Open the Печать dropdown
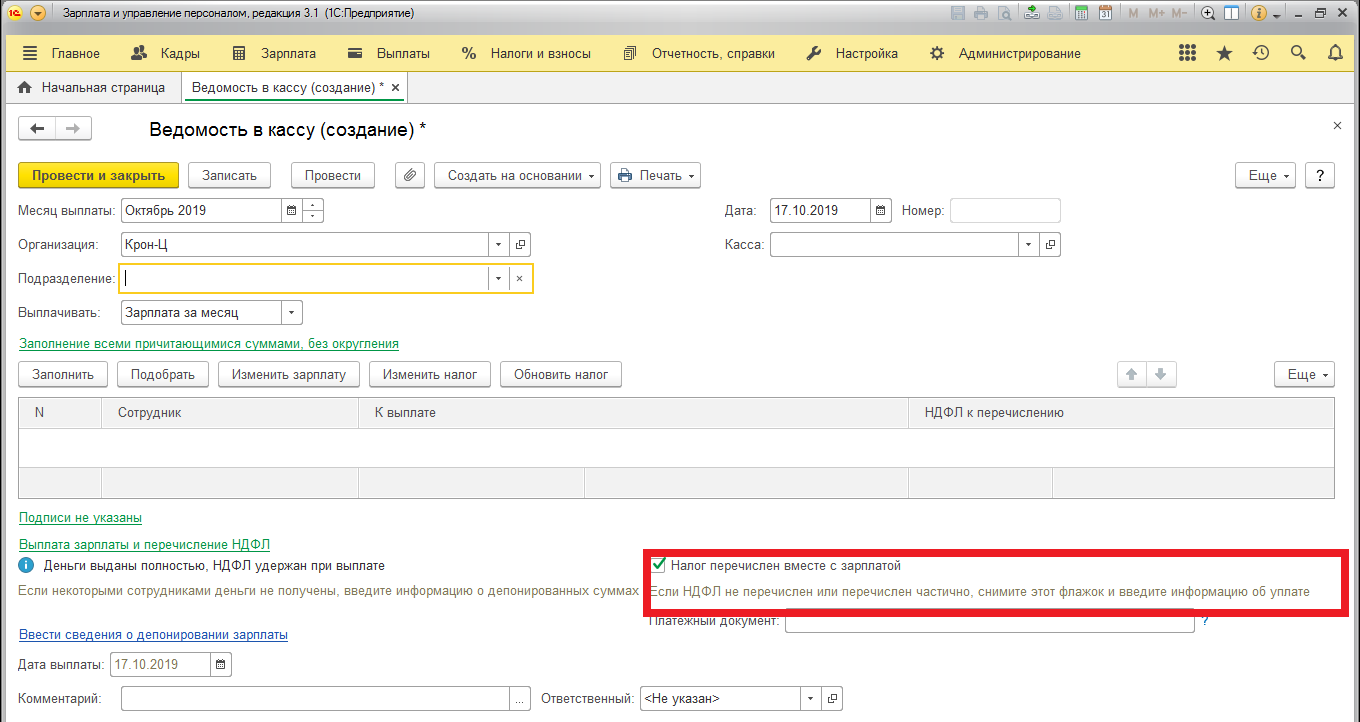Viewport: 1360px width, 722px height. click(655, 175)
